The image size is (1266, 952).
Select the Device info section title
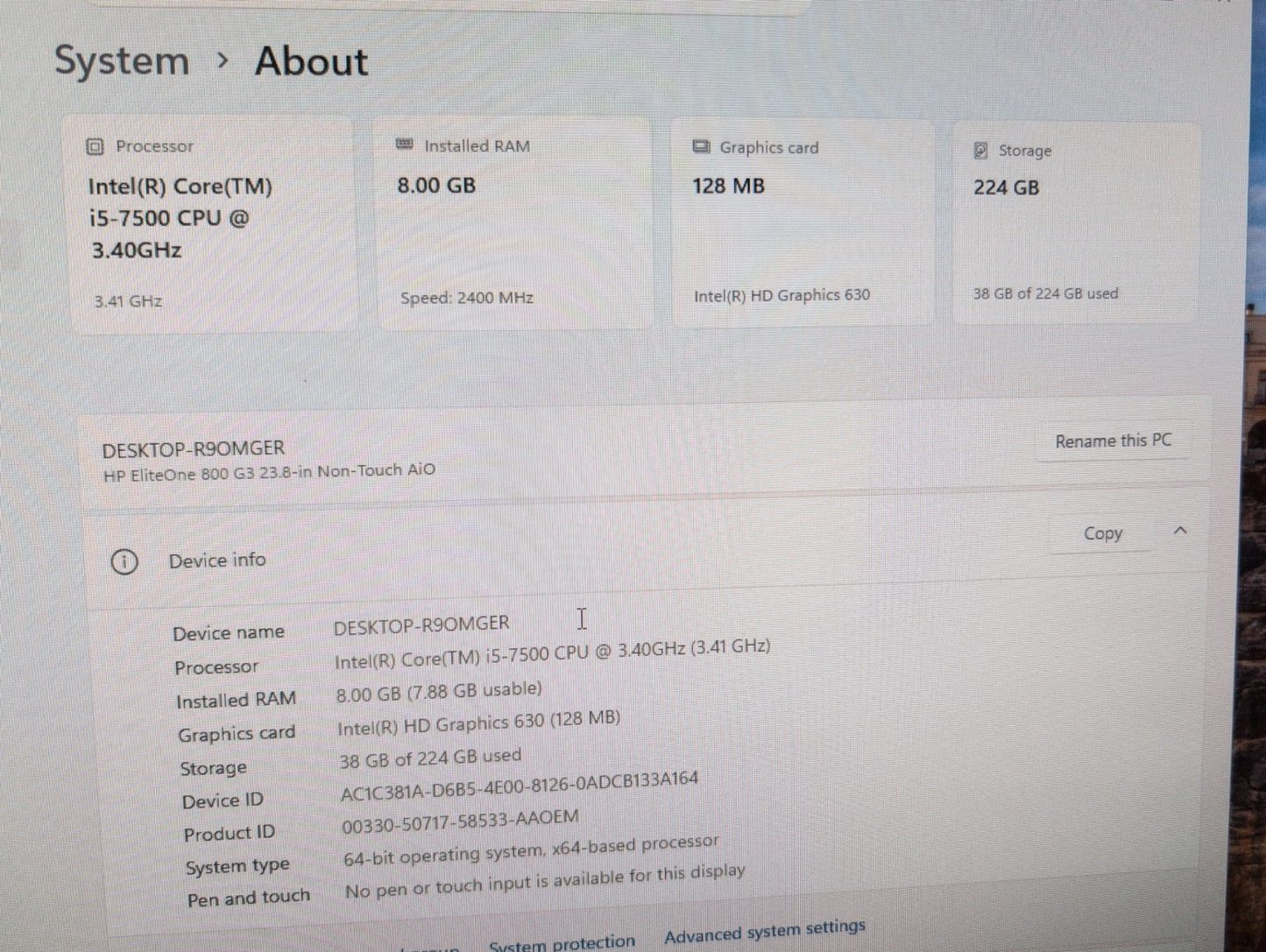coord(217,561)
